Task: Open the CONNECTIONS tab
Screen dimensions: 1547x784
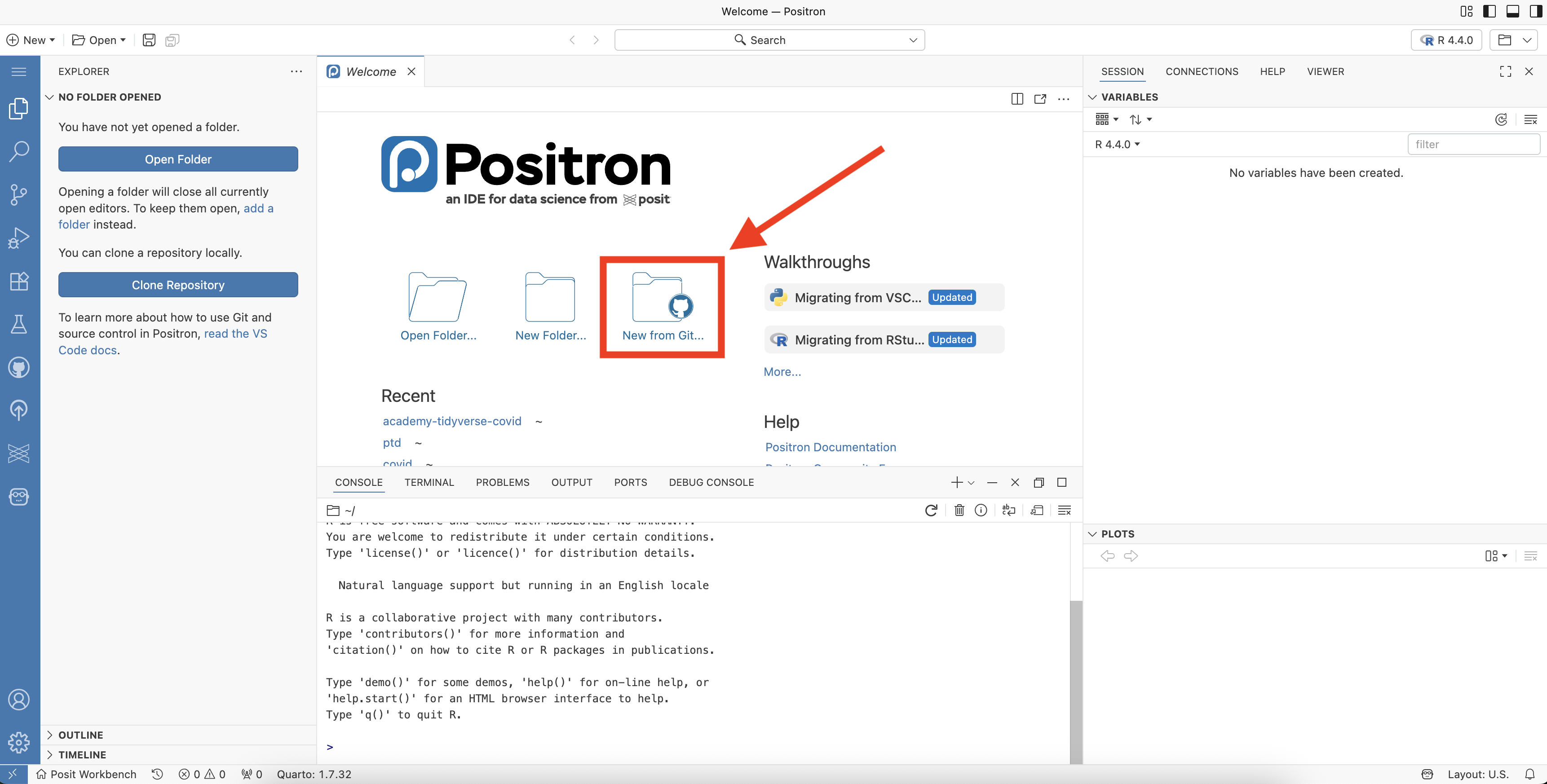Action: [x=1202, y=71]
